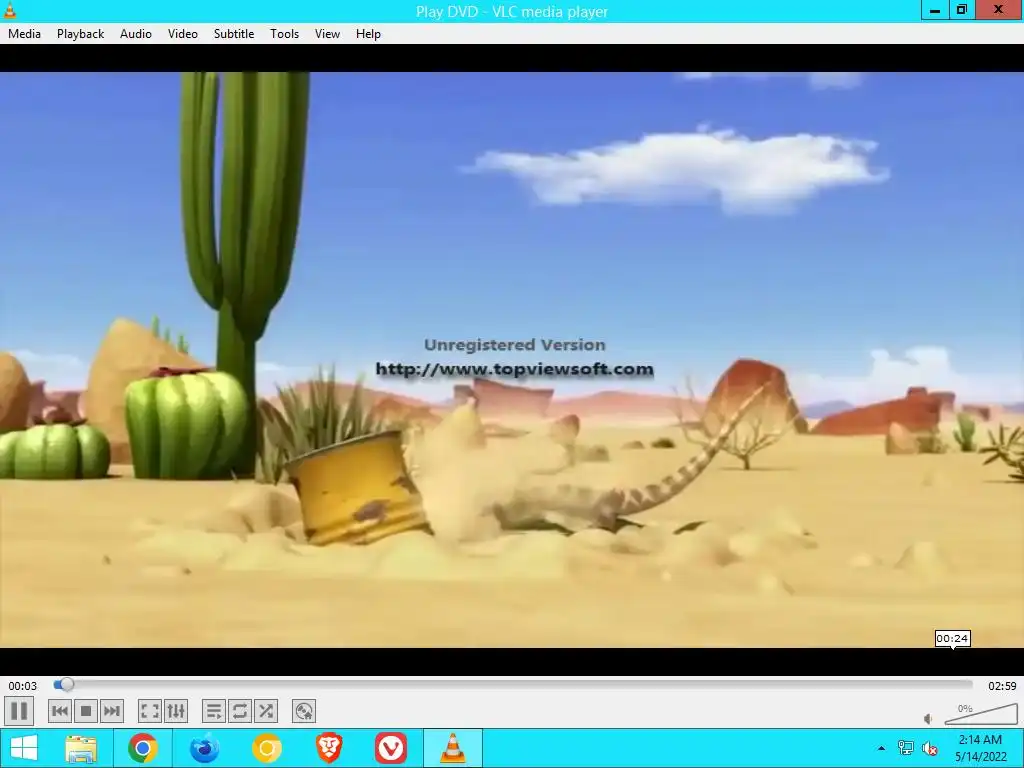Viewport: 1024px width, 768px height.
Task: Open network status tray icon
Action: 906,748
